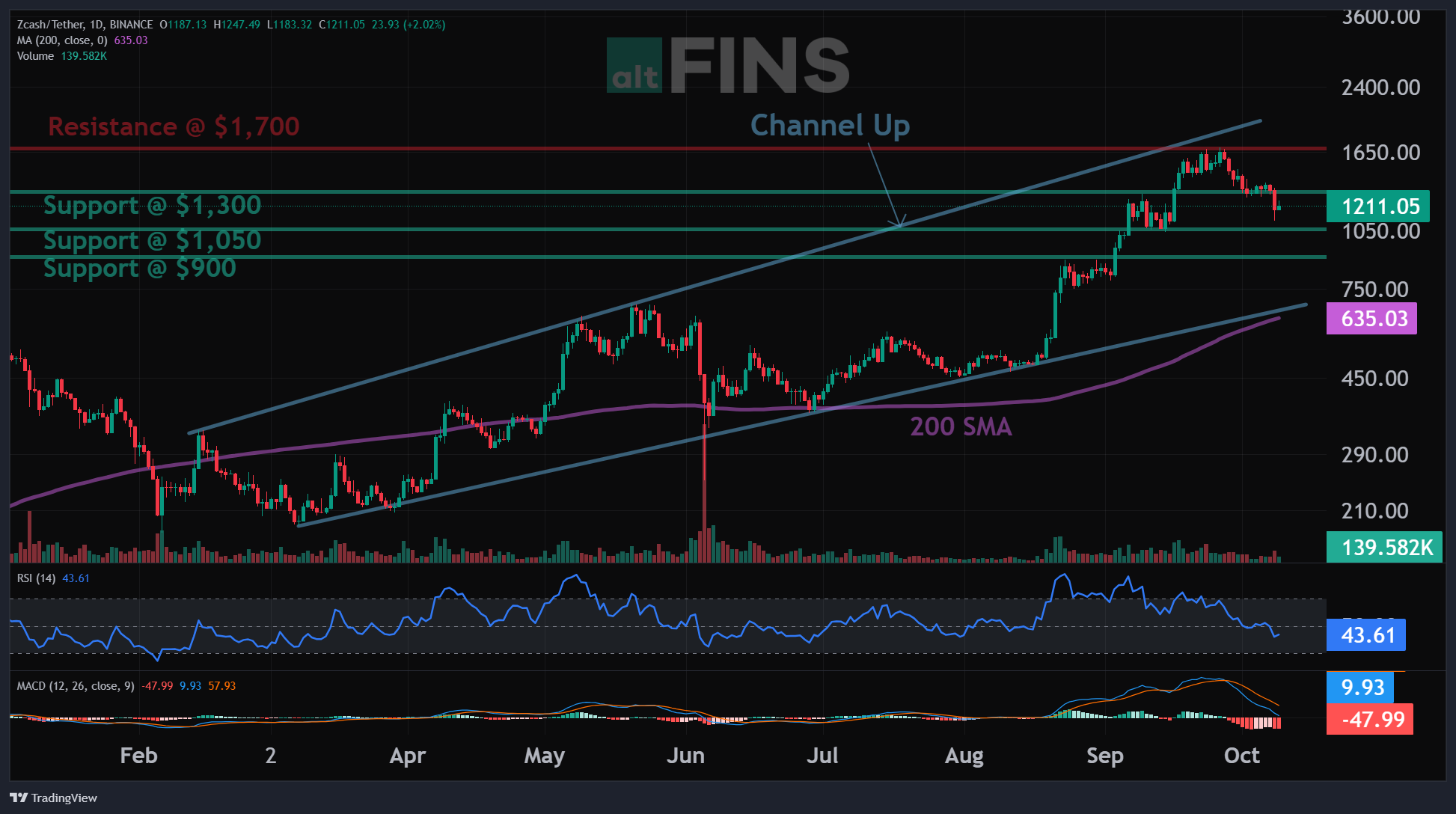Click the 200 MA value label 635.03
This screenshot has height=814, width=1456.
[x=1371, y=319]
